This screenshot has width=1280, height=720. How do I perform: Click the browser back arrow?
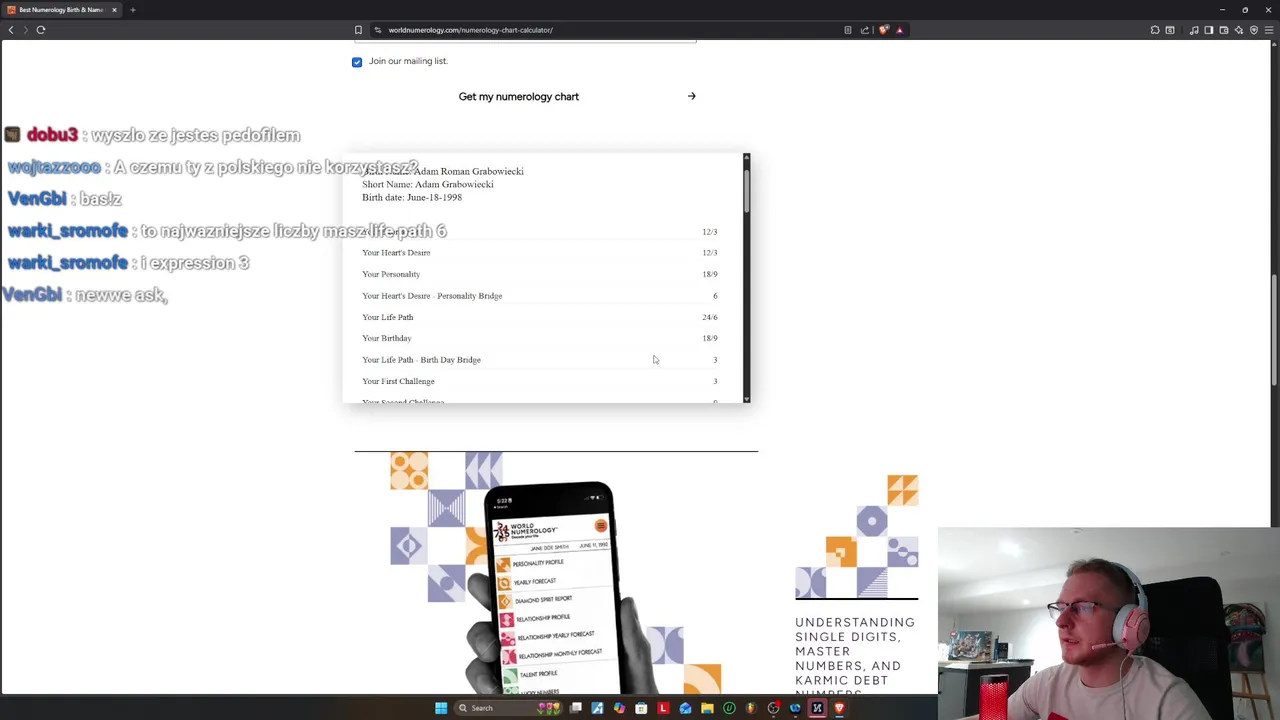[x=11, y=30]
